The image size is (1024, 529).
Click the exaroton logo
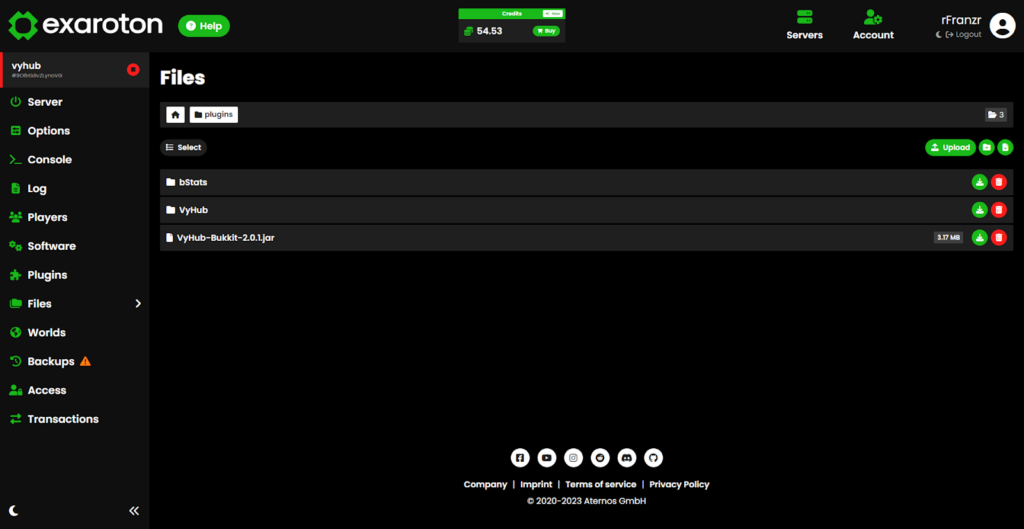pos(85,25)
